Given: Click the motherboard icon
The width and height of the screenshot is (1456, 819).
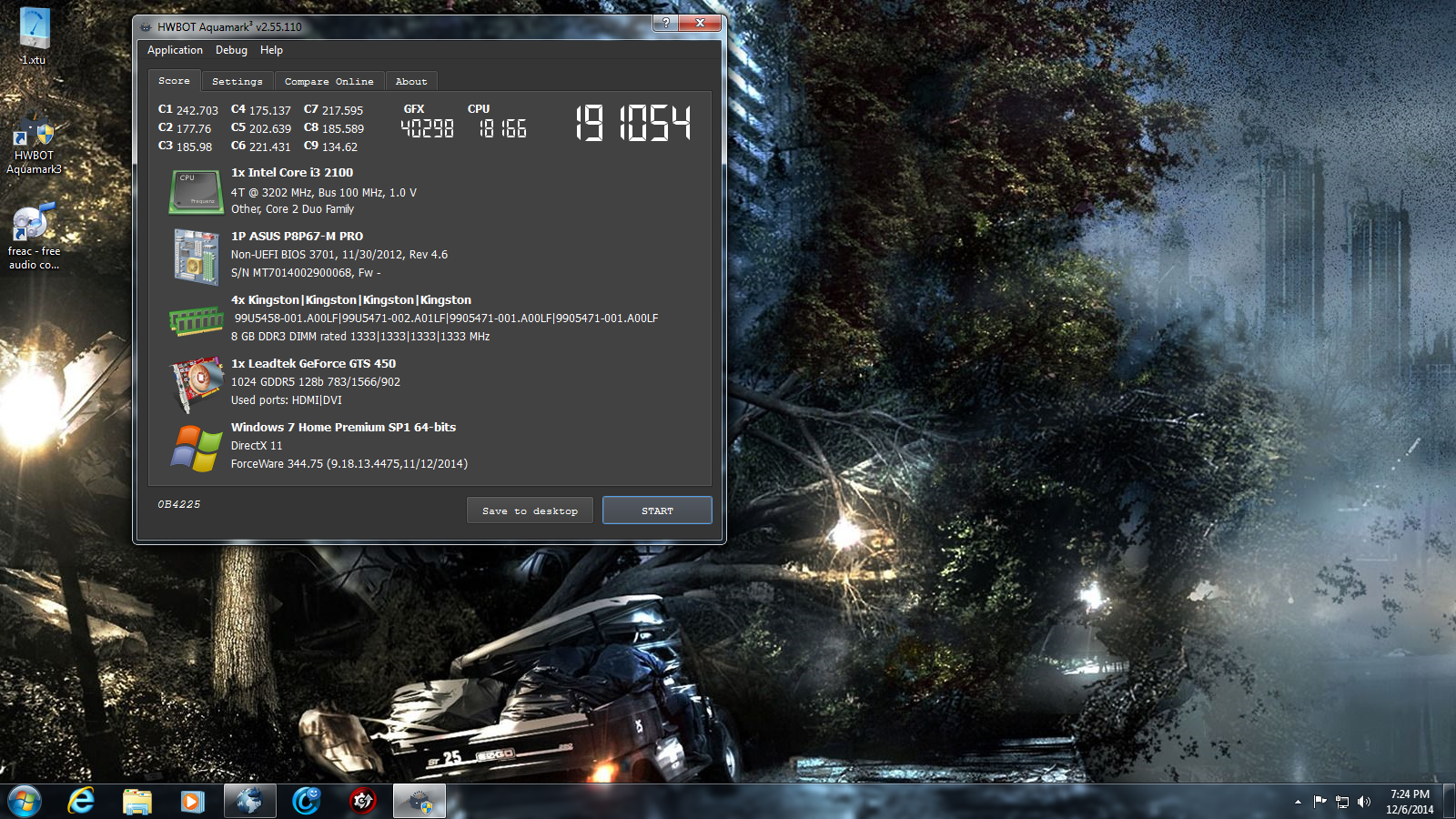Looking at the screenshot, I should tap(196, 257).
